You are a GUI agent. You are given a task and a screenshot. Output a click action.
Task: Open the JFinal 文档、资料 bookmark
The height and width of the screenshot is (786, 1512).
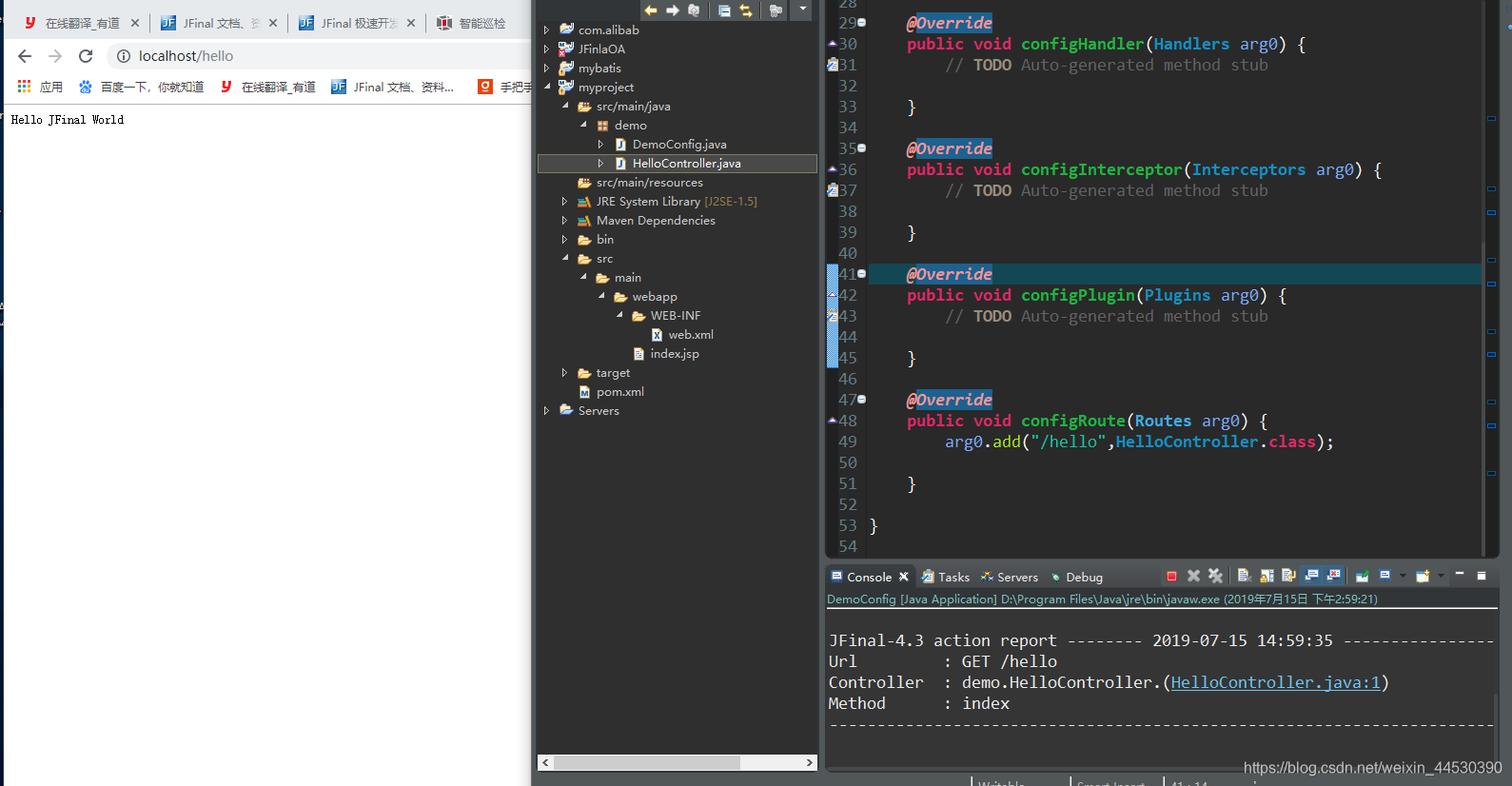392,87
